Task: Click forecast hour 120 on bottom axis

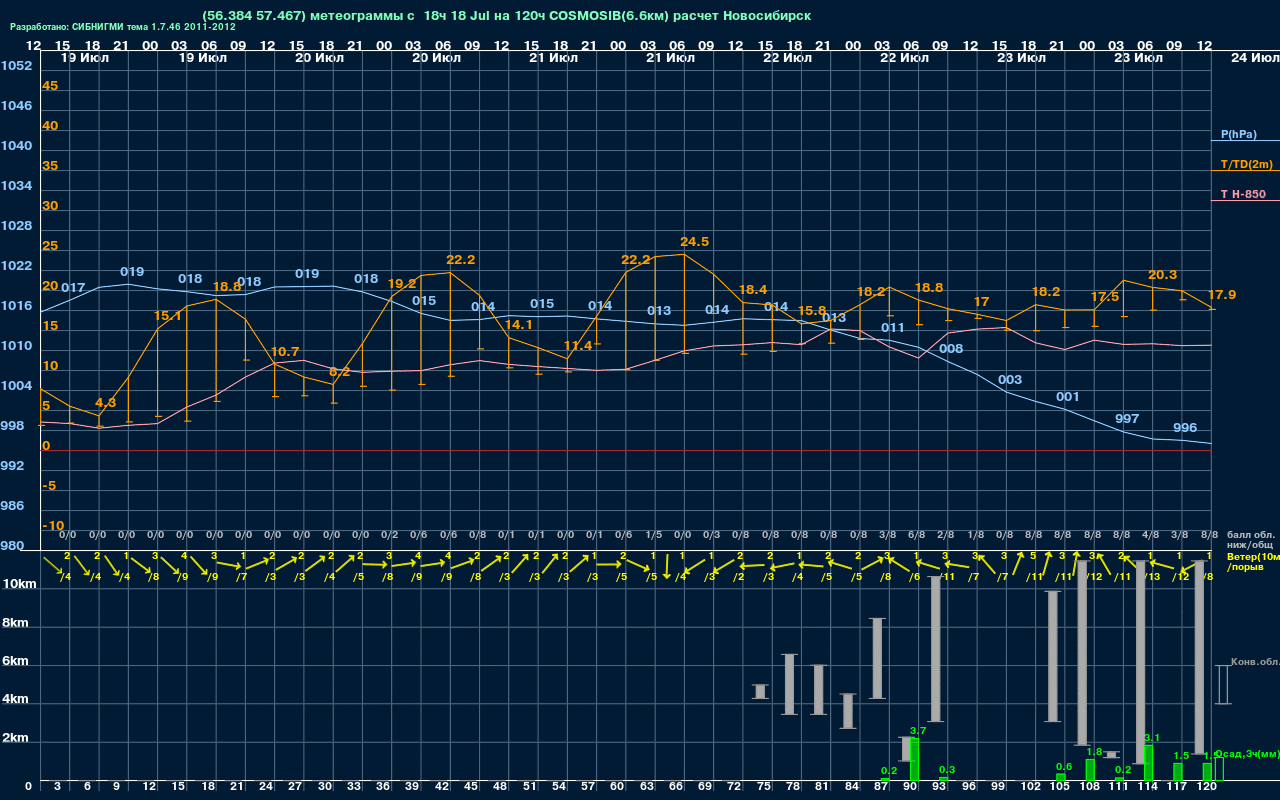Action: [x=1207, y=787]
